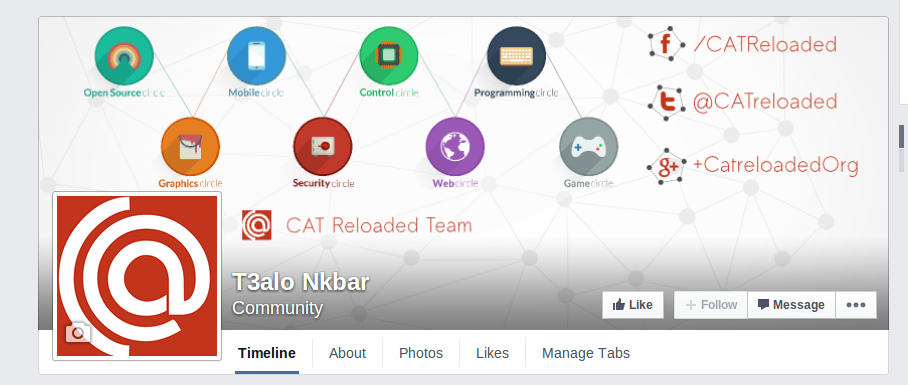
Task: Click the +CatreloadedOrg text
Action: tap(775, 166)
